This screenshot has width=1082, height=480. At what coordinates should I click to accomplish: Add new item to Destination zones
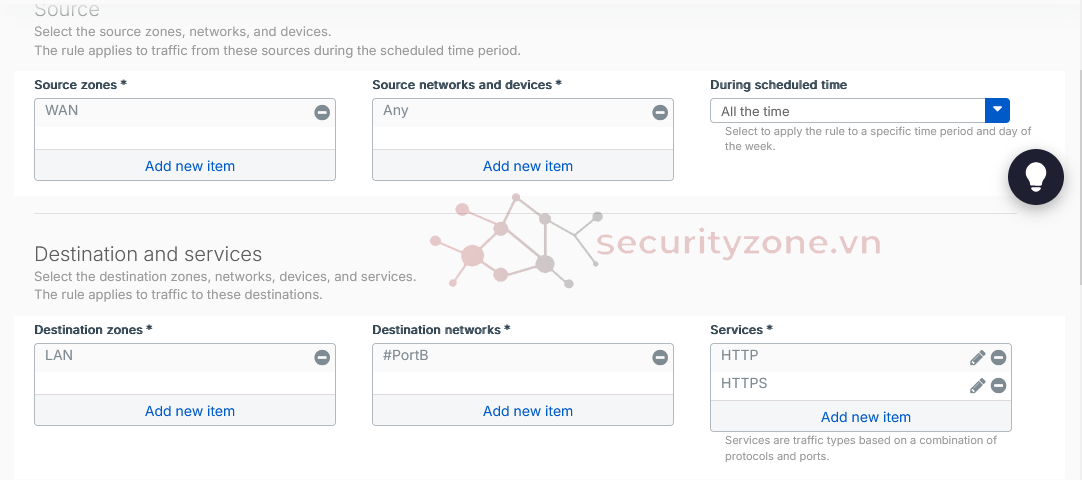click(190, 410)
